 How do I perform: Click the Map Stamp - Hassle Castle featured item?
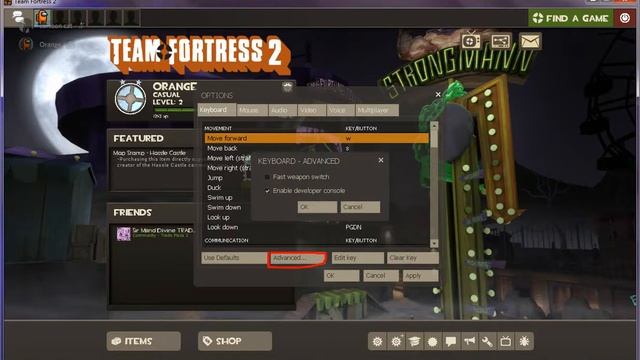tap(149, 153)
